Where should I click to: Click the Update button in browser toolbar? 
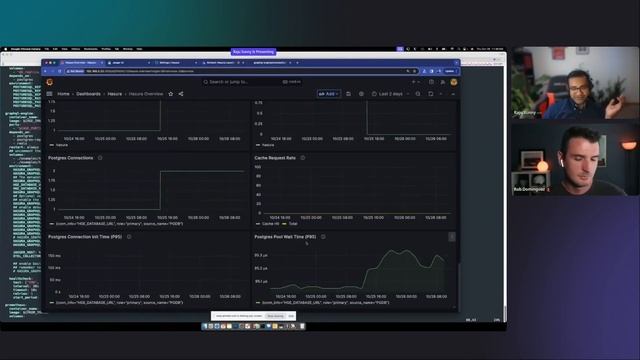point(450,71)
